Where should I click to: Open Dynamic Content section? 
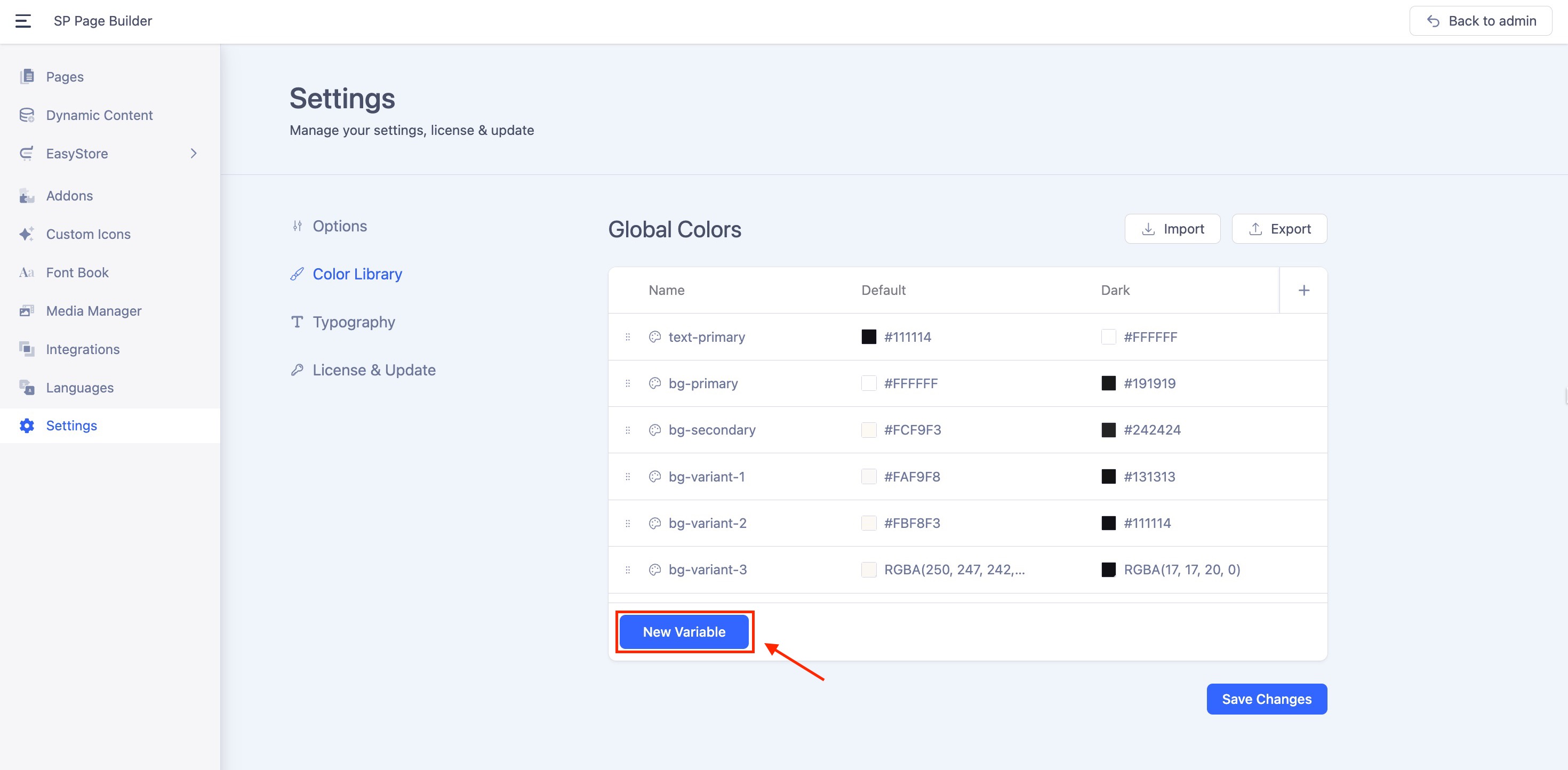[x=99, y=115]
